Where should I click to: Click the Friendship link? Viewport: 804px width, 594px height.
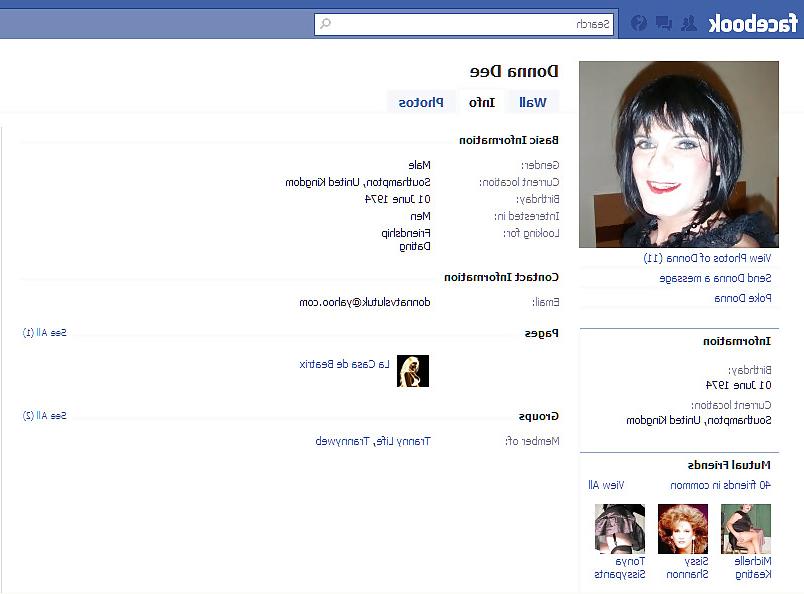406,233
